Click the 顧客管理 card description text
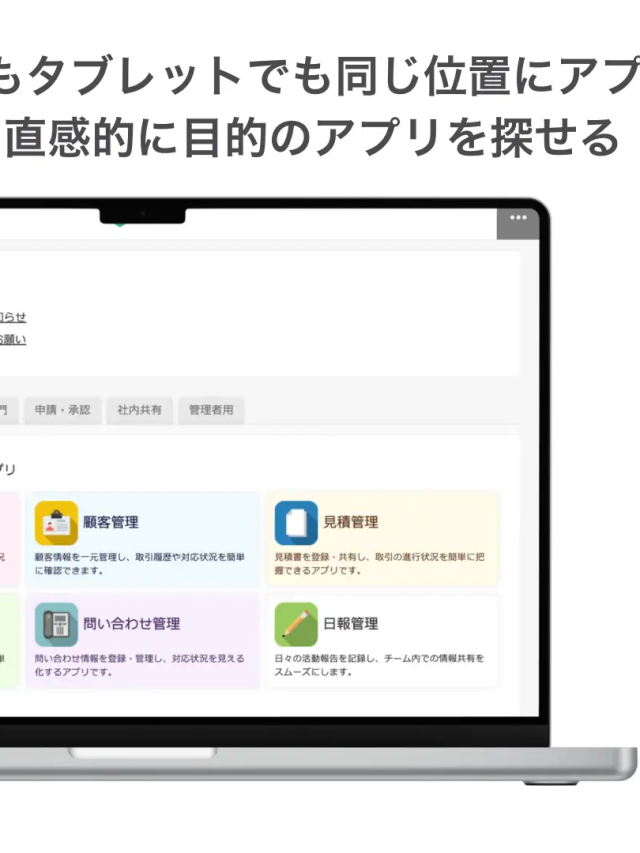This screenshot has height=853, width=640. 140,564
